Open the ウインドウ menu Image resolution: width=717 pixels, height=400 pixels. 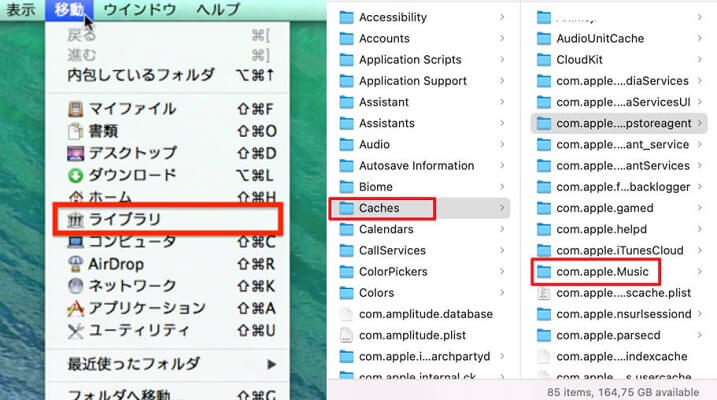(x=140, y=10)
